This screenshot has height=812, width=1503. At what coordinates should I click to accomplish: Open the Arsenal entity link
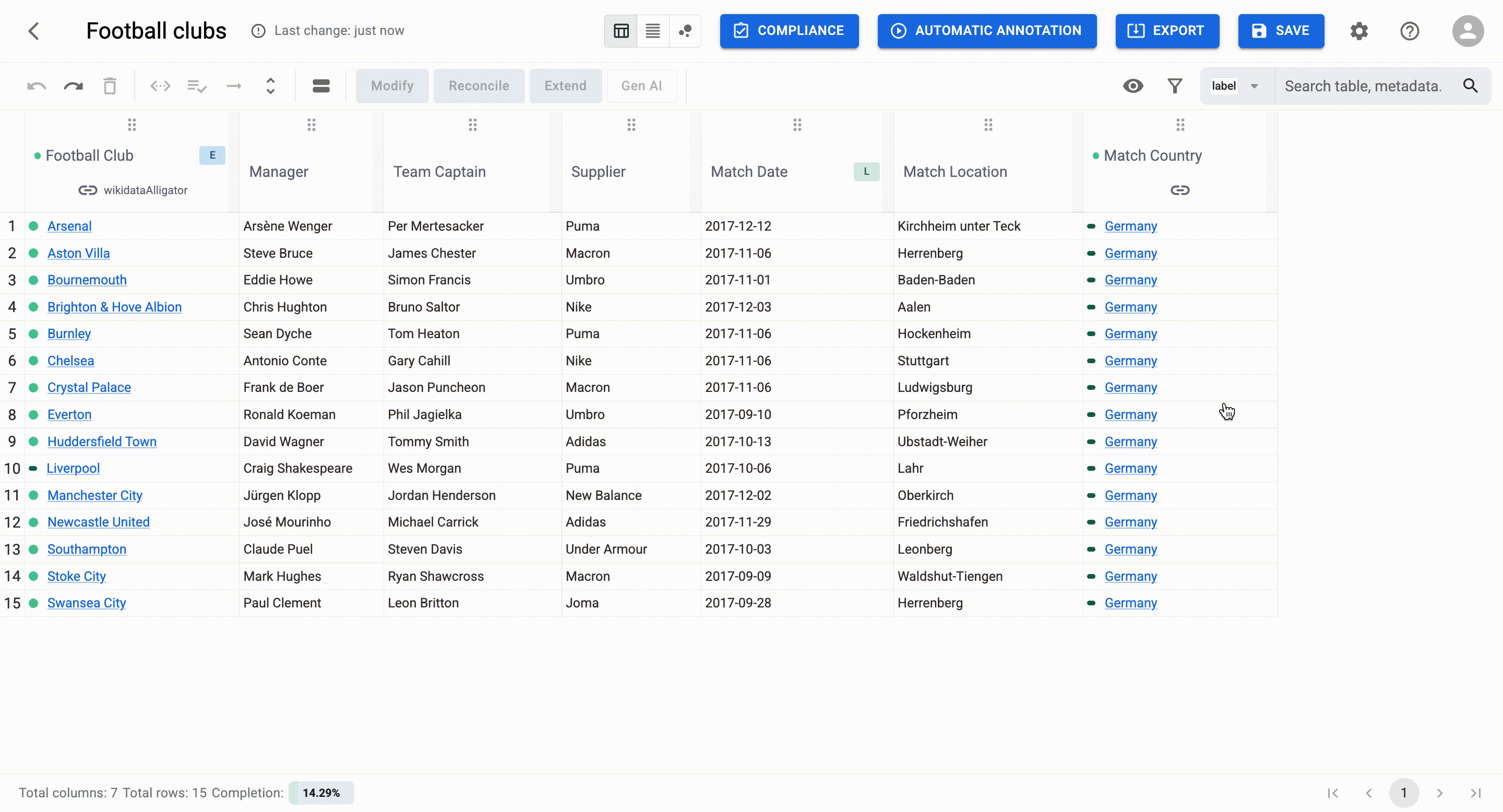[69, 226]
